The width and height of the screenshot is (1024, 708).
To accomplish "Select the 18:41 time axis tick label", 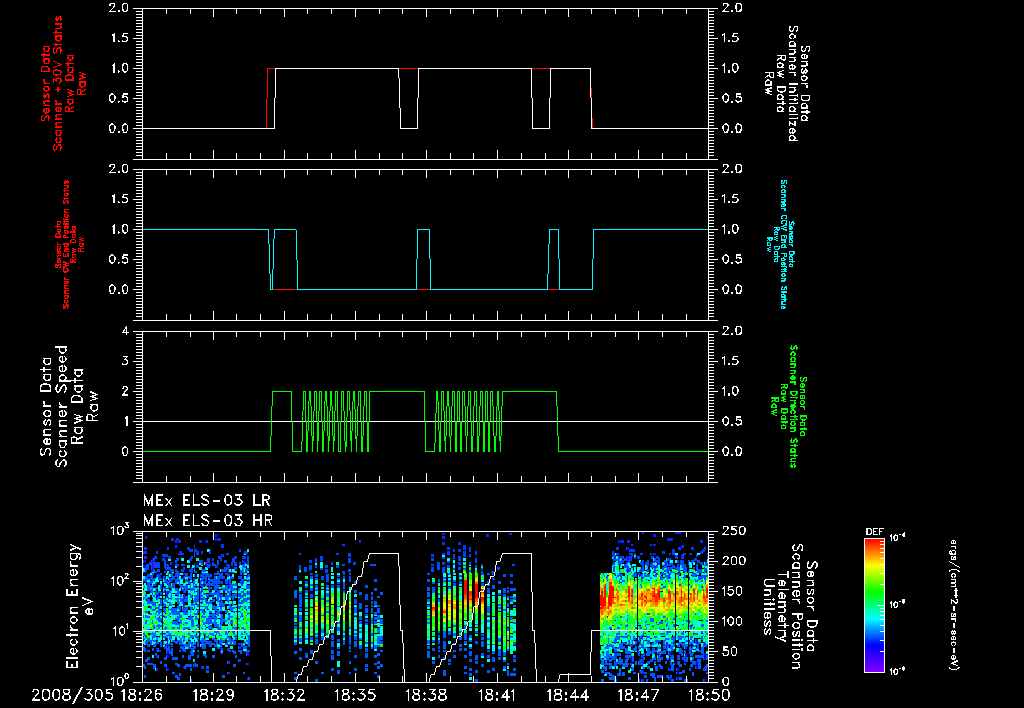I will (496, 695).
